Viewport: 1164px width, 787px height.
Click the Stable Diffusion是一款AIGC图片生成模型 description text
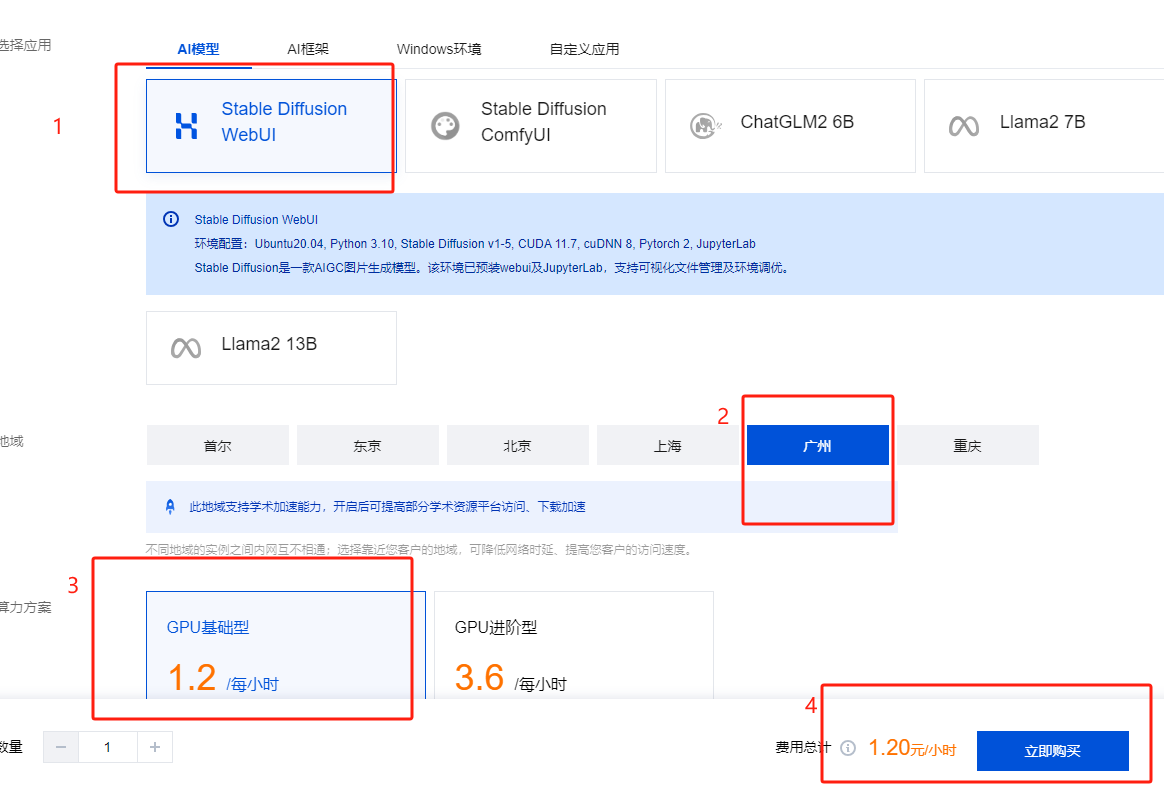click(x=493, y=268)
